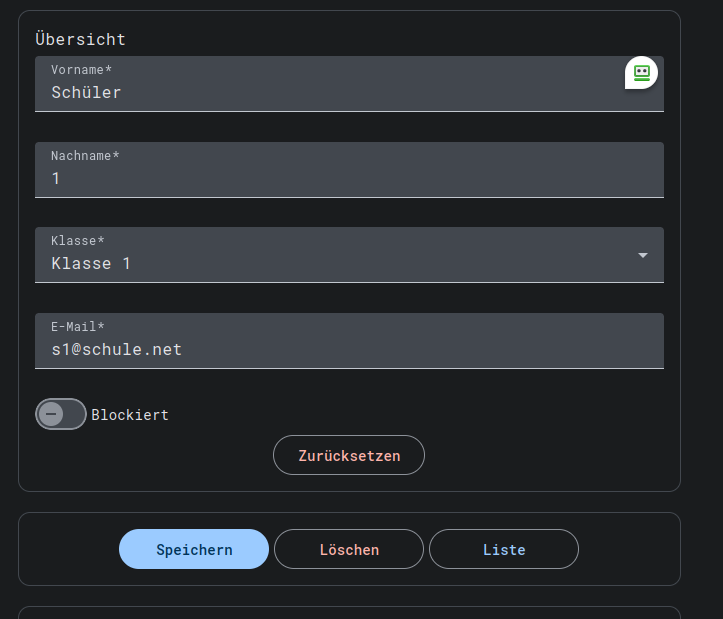Go to Liste
This screenshot has width=723, height=619.
tap(504, 549)
